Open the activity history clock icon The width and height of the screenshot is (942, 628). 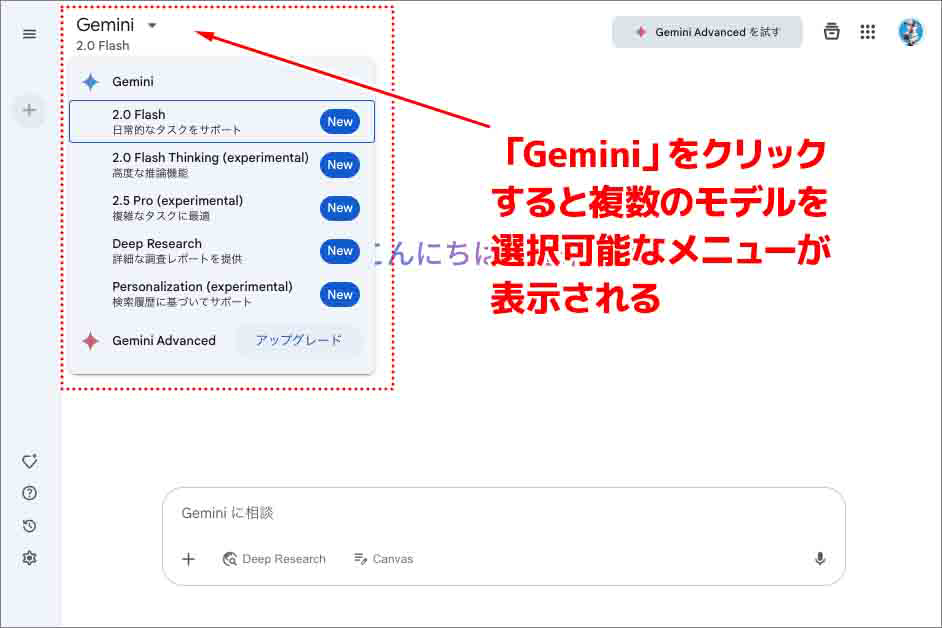(x=28, y=525)
